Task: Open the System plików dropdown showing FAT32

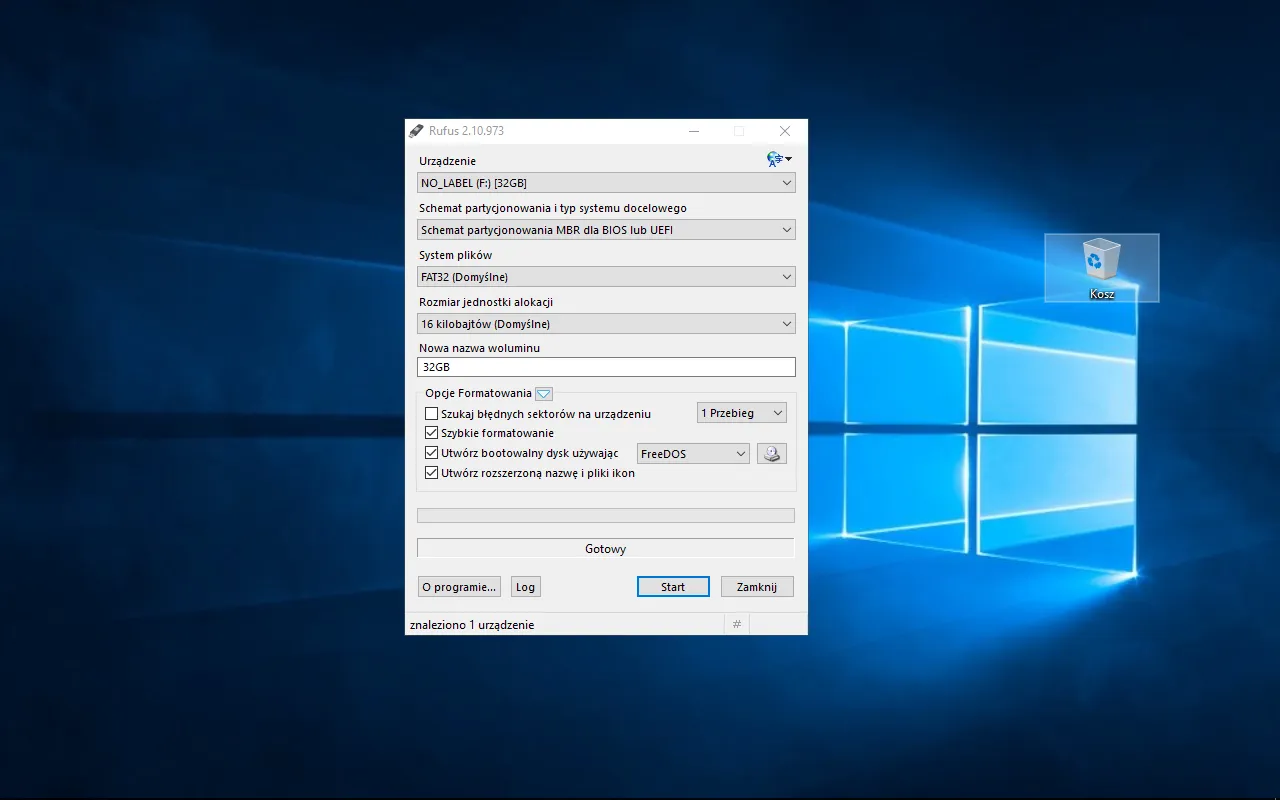Action: (x=606, y=276)
